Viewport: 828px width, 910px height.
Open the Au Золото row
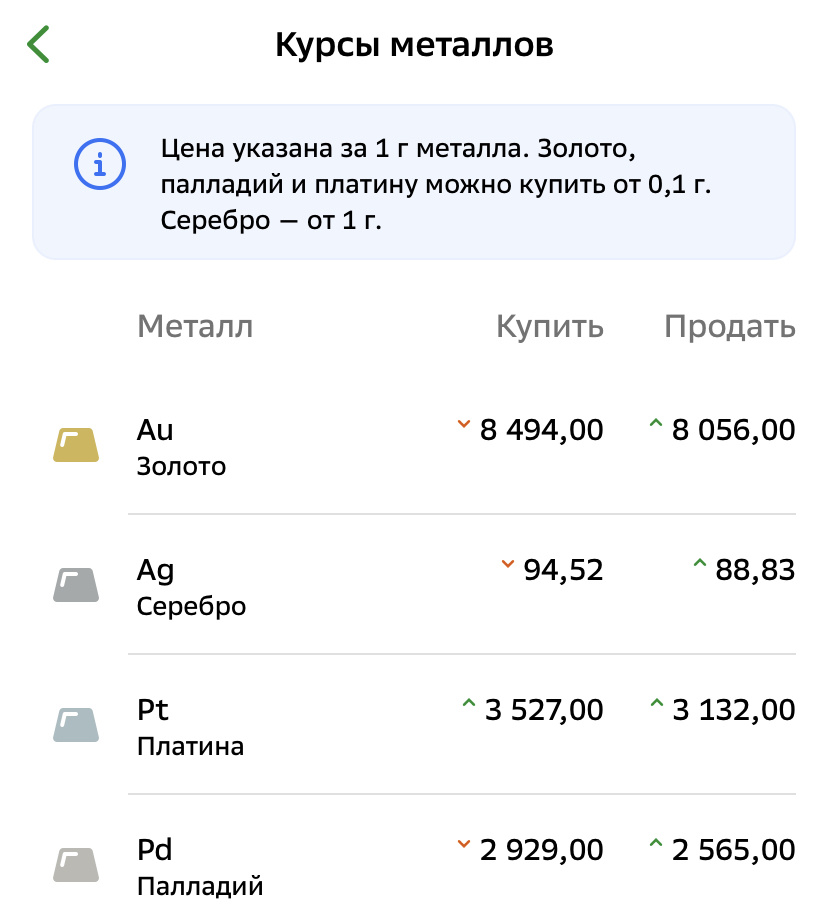click(x=182, y=446)
